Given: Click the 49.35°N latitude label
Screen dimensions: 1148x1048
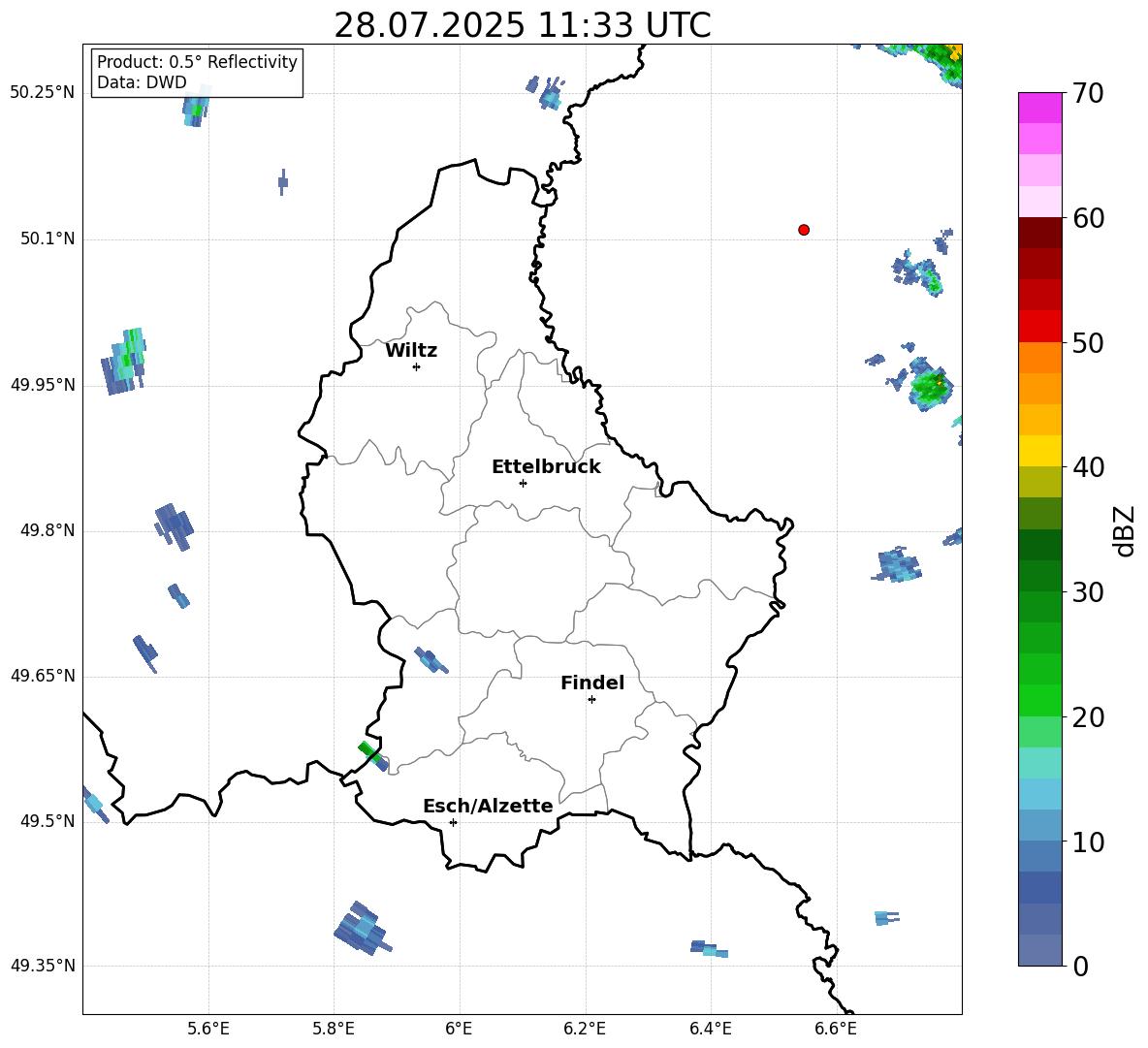Looking at the screenshot, I should coord(42,966).
